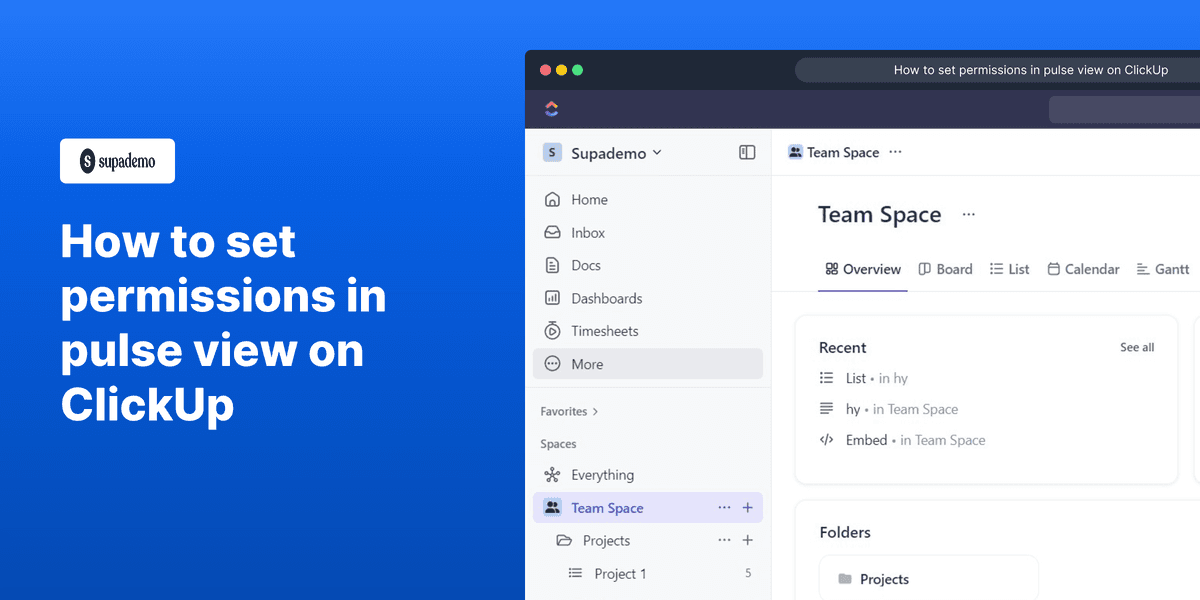
Task: Create new item inside Projects folder
Action: click(747, 540)
